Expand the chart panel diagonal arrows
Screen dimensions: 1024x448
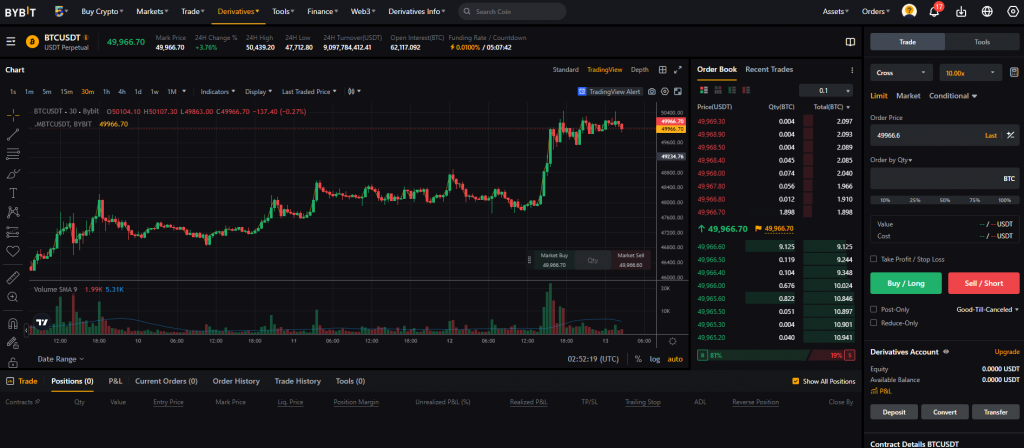678,70
